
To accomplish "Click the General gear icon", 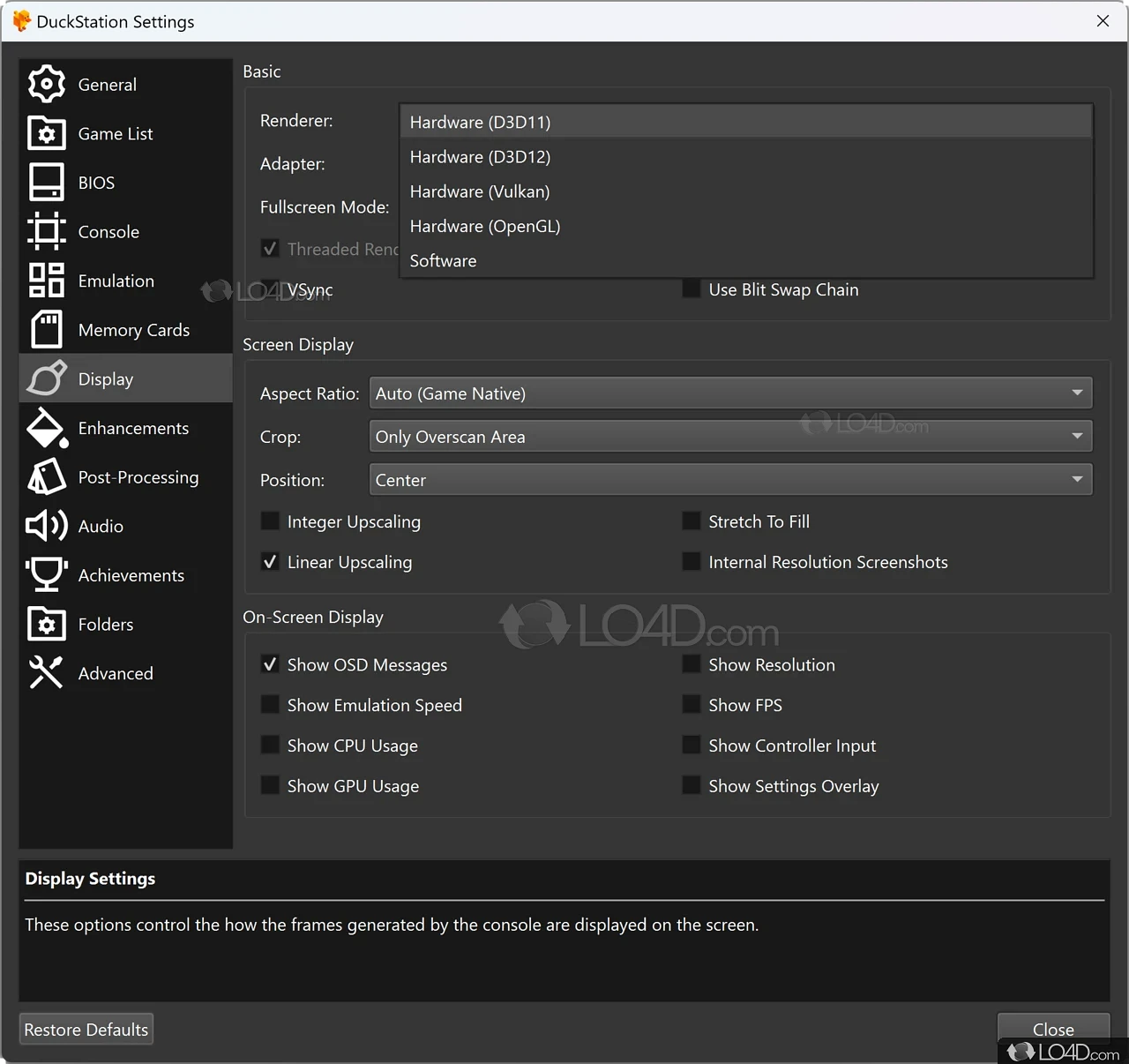I will (47, 84).
